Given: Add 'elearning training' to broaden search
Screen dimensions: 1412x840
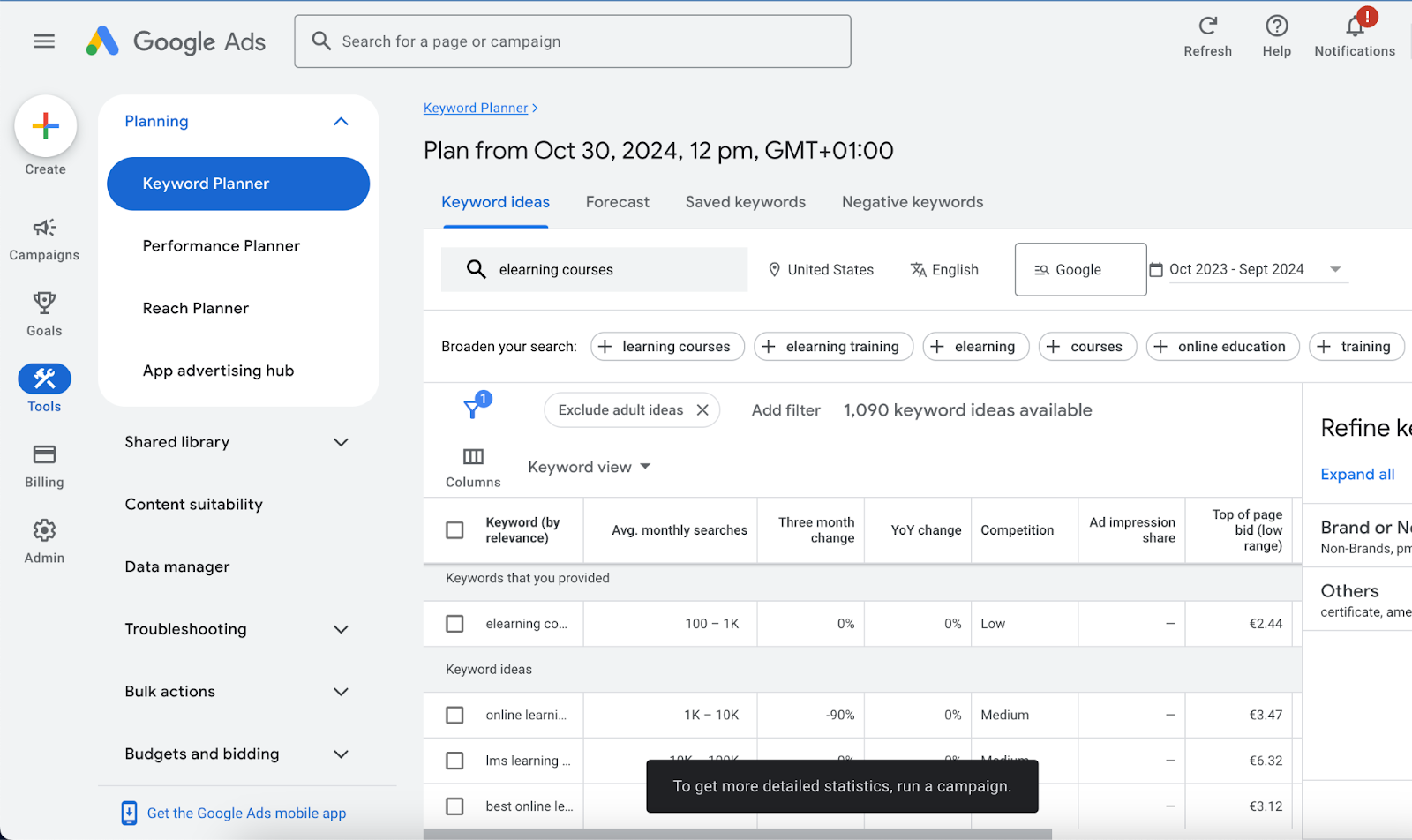Looking at the screenshot, I should click(833, 347).
